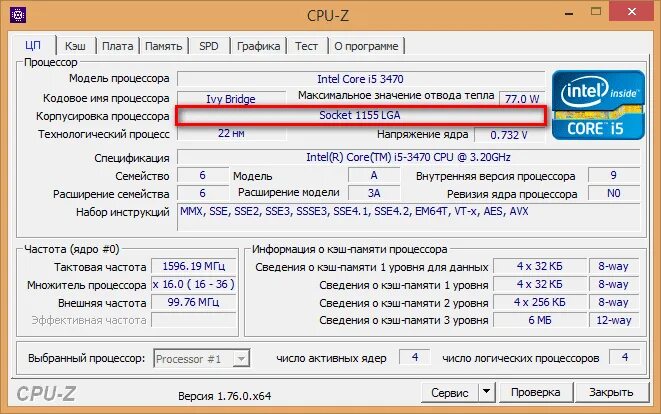
Task: Click the instruction set list MMX, SSE
Action: [x=408, y=217]
